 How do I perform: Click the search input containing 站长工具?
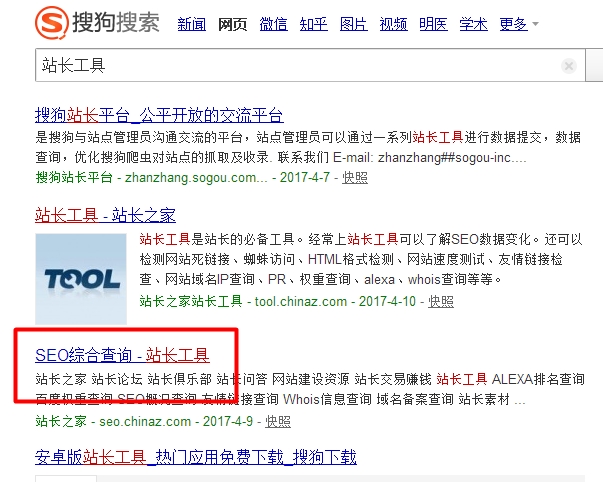310,65
